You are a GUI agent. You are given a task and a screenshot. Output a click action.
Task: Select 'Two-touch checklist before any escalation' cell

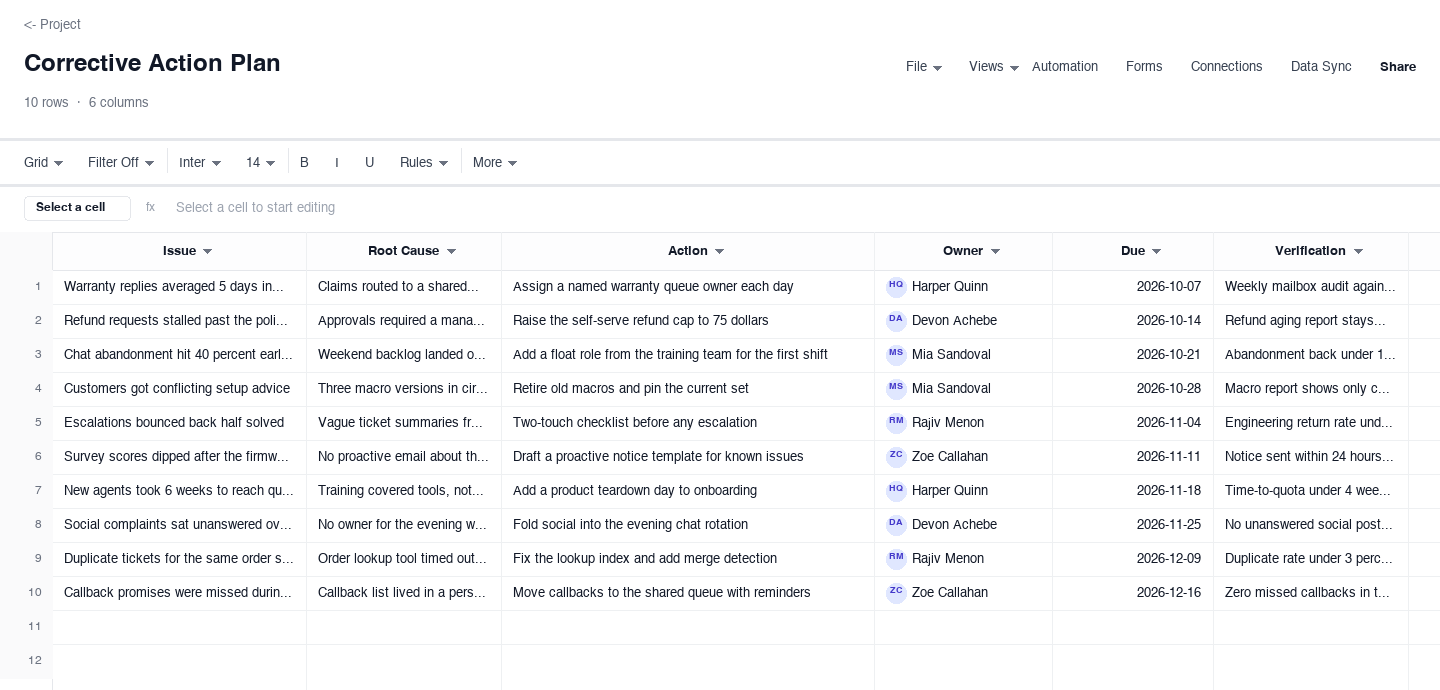(688, 423)
